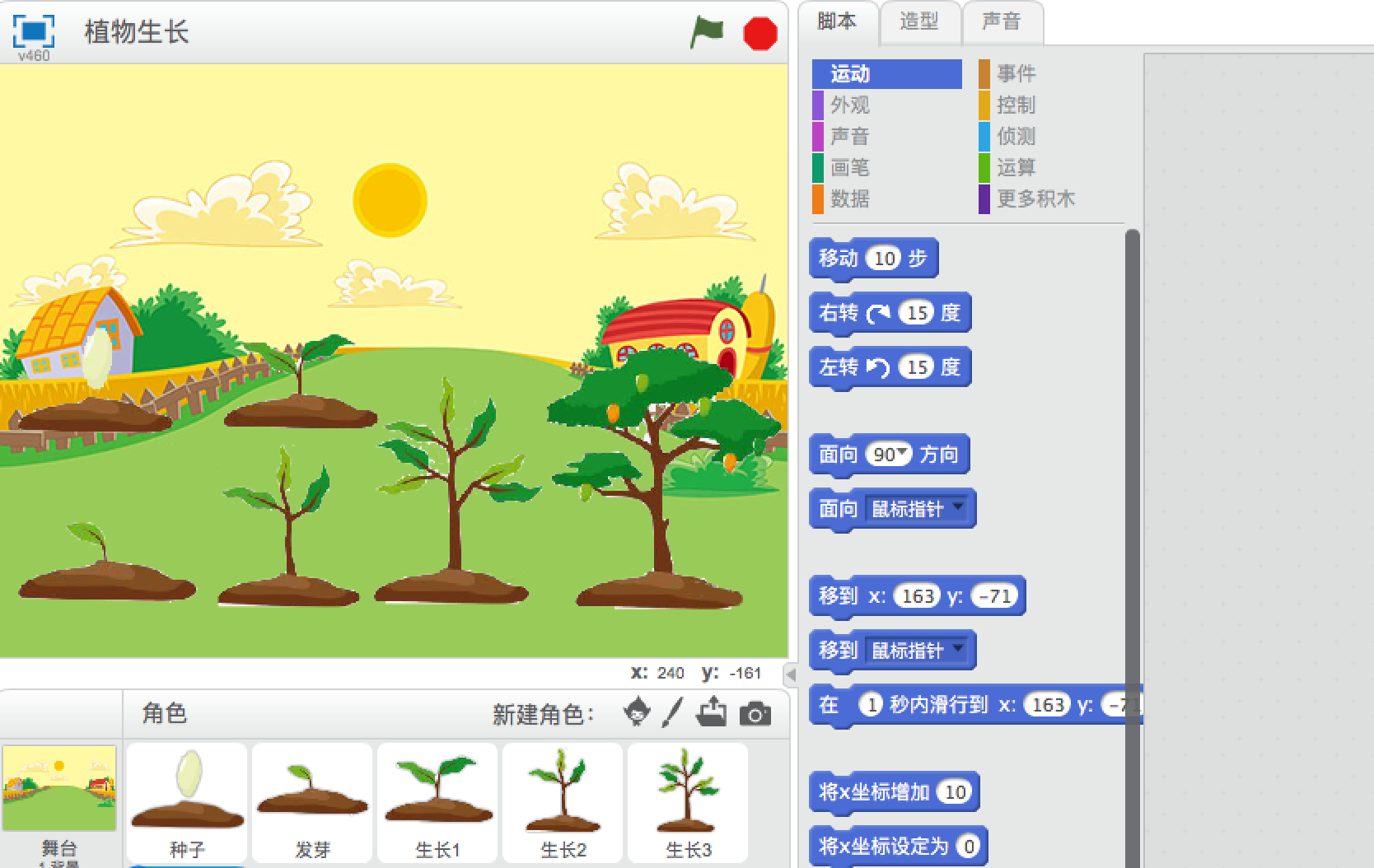Open 鼠标指针 dropdown in 面向 block
Viewport: 1374px width, 868px height.
point(916,509)
